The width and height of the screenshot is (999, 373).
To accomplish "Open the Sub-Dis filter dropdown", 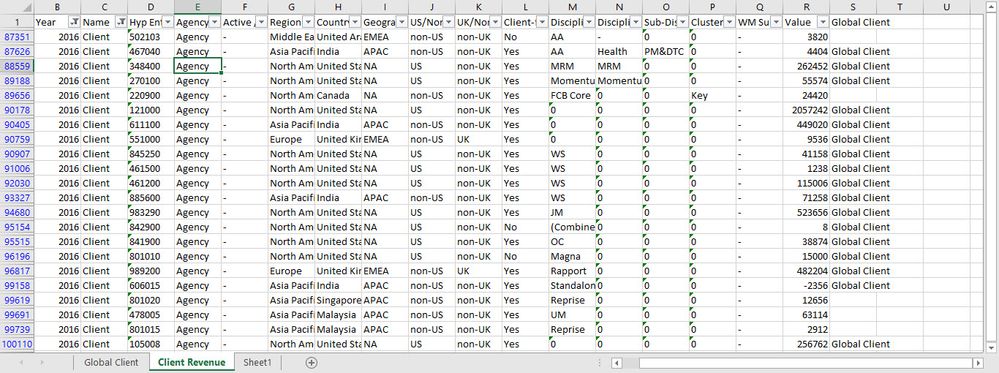I will coord(683,22).
